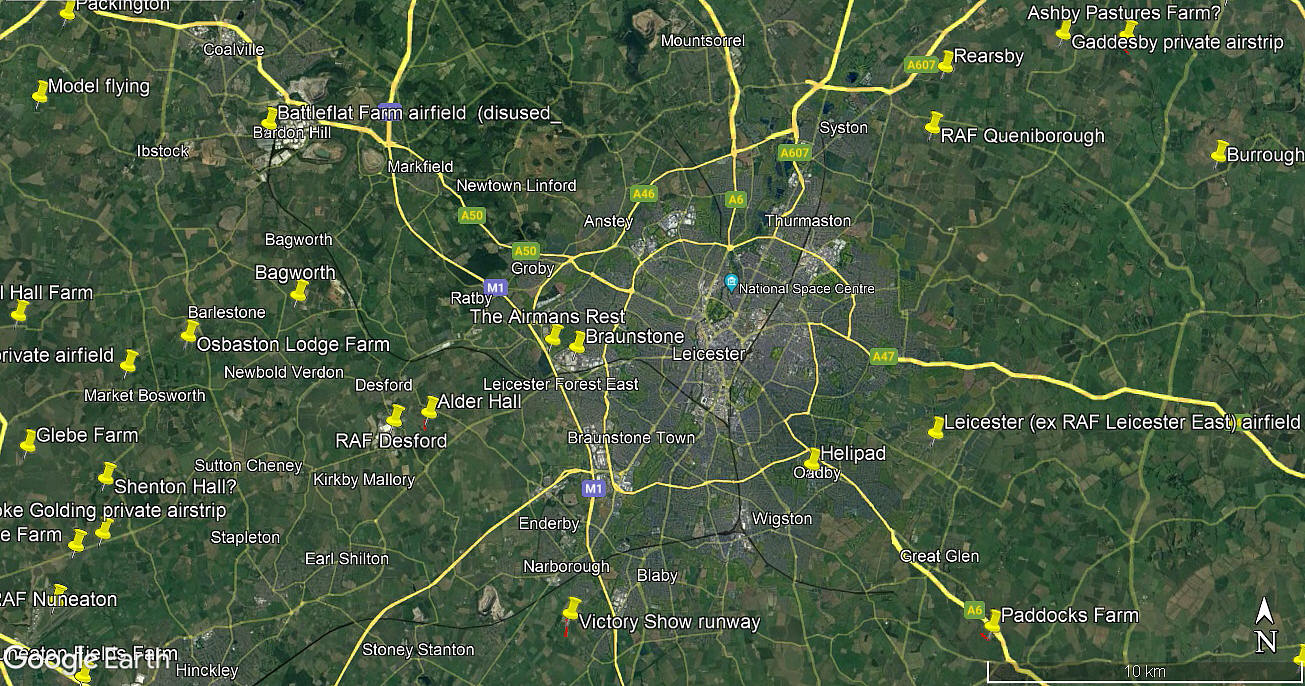The height and width of the screenshot is (686, 1305).
Task: Click the Leicester city label
Action: 709,354
